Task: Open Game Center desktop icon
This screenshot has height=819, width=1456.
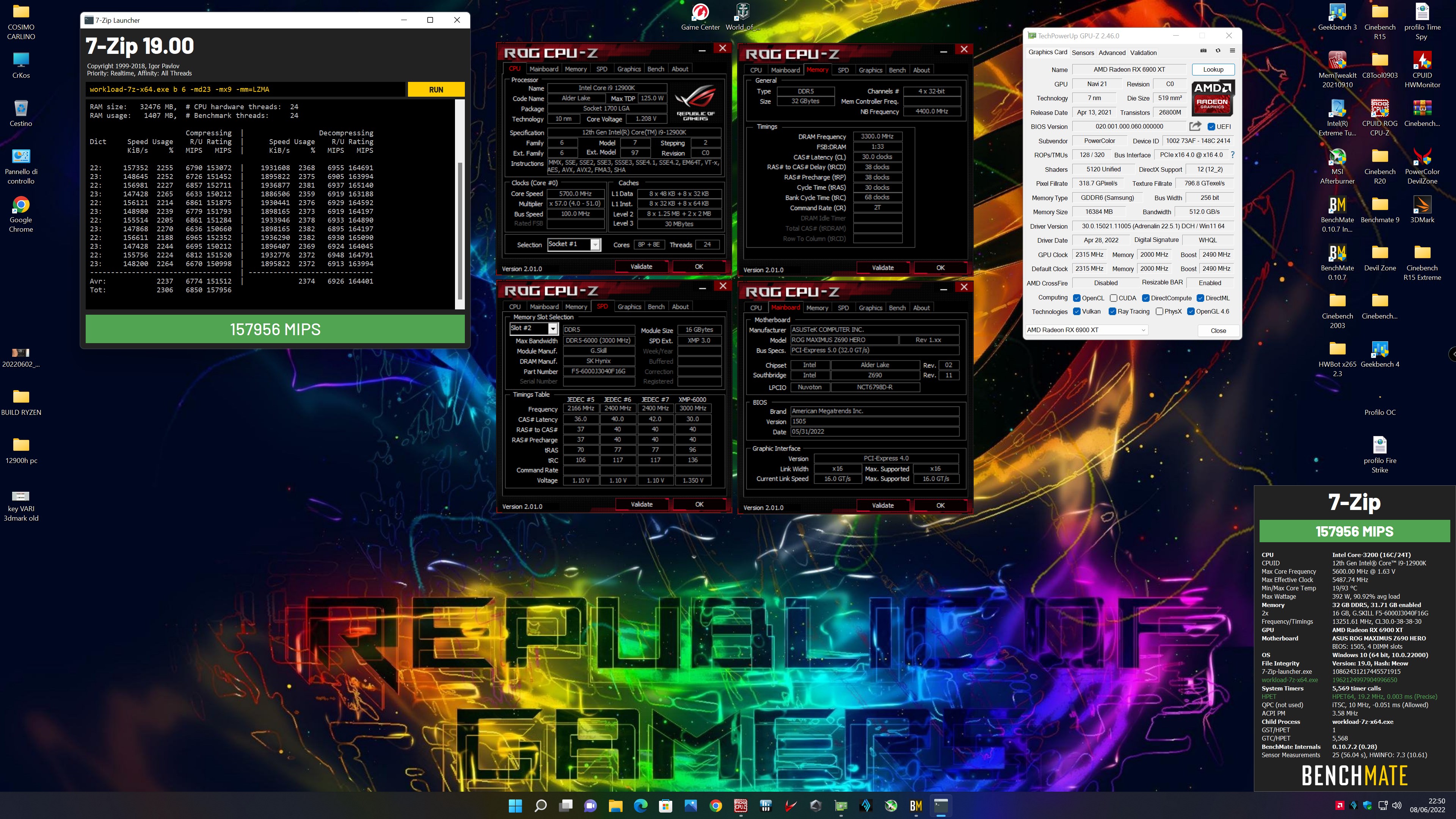Action: (x=700, y=17)
